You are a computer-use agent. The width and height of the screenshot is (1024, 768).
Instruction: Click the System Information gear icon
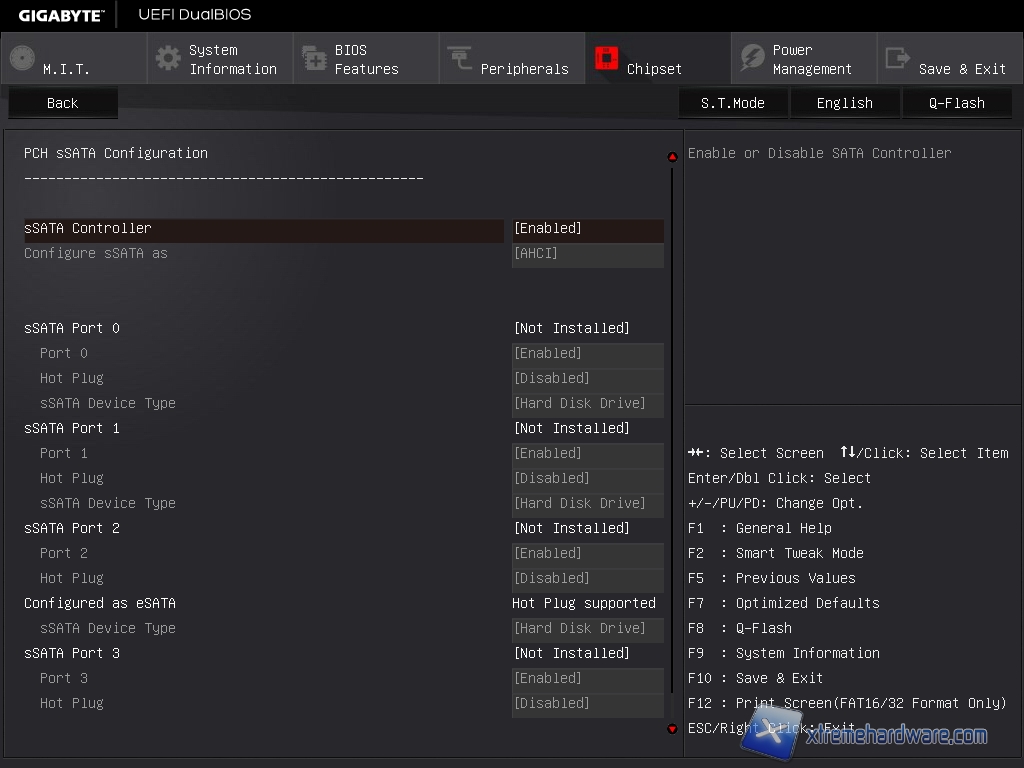169,58
